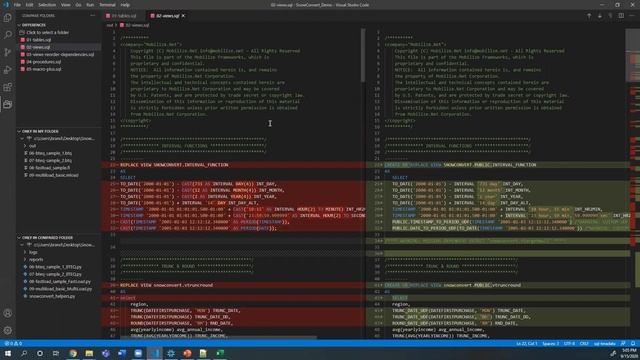Open Go menu
Screen dimensions: 640x360
click(78, 5)
